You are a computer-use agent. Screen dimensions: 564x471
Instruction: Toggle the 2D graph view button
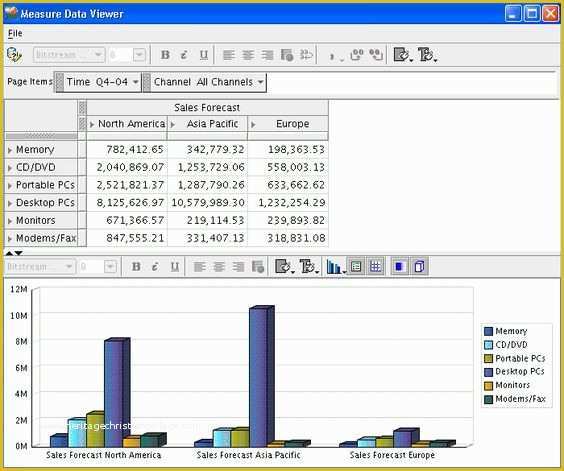pyautogui.click(x=399, y=267)
